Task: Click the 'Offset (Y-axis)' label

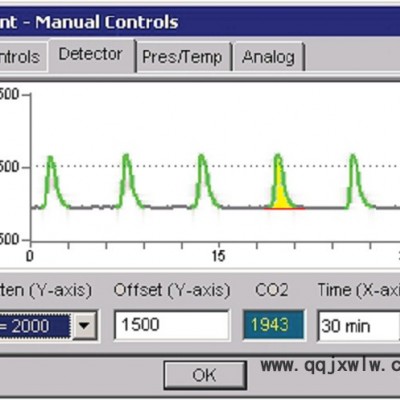Action: pyautogui.click(x=172, y=290)
